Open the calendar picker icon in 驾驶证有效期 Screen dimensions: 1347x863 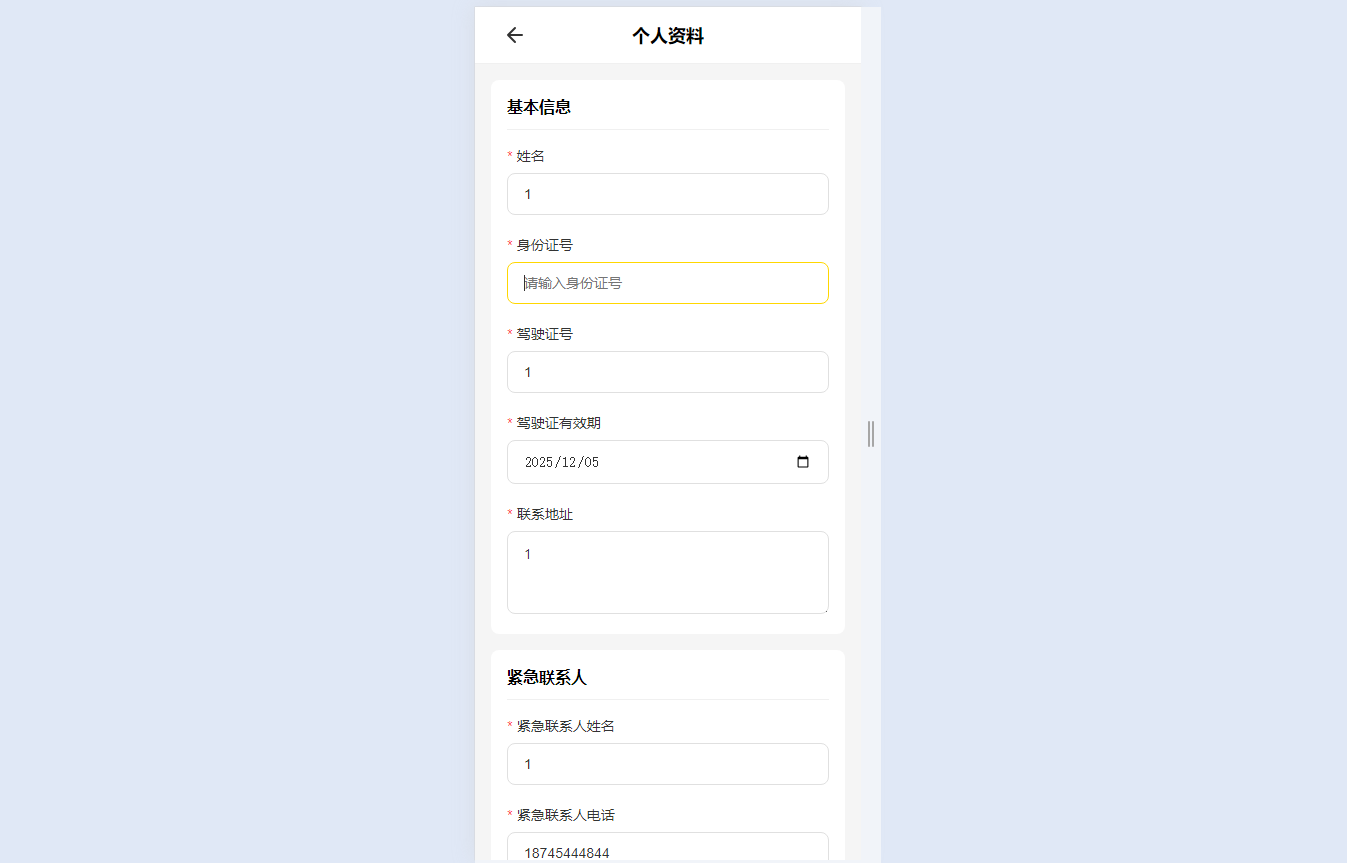pyautogui.click(x=802, y=462)
